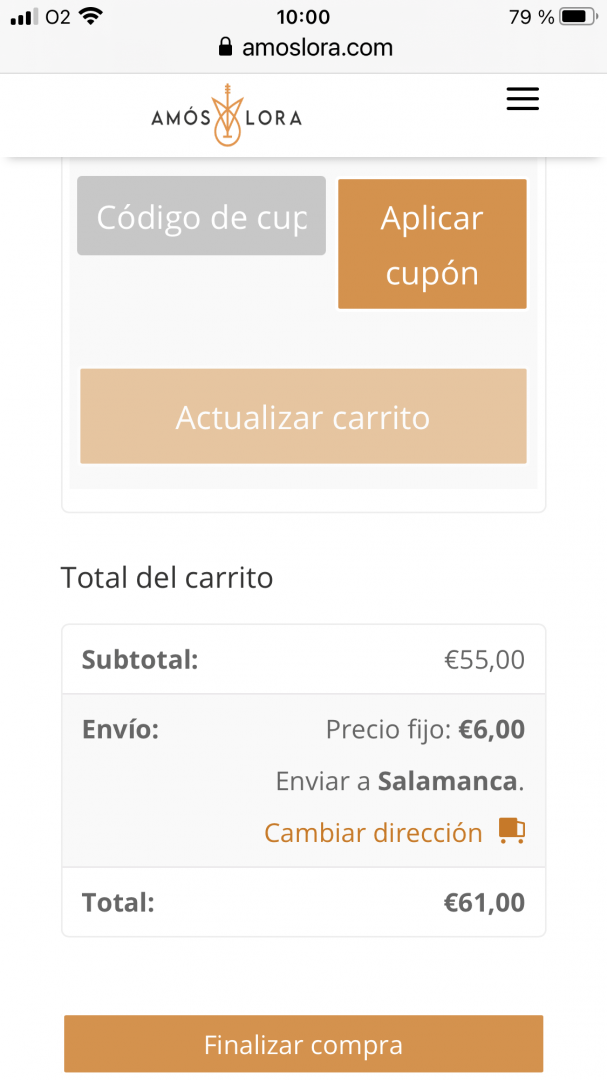
Task: Apply coupon with Aplicar cupón button
Action: (432, 244)
